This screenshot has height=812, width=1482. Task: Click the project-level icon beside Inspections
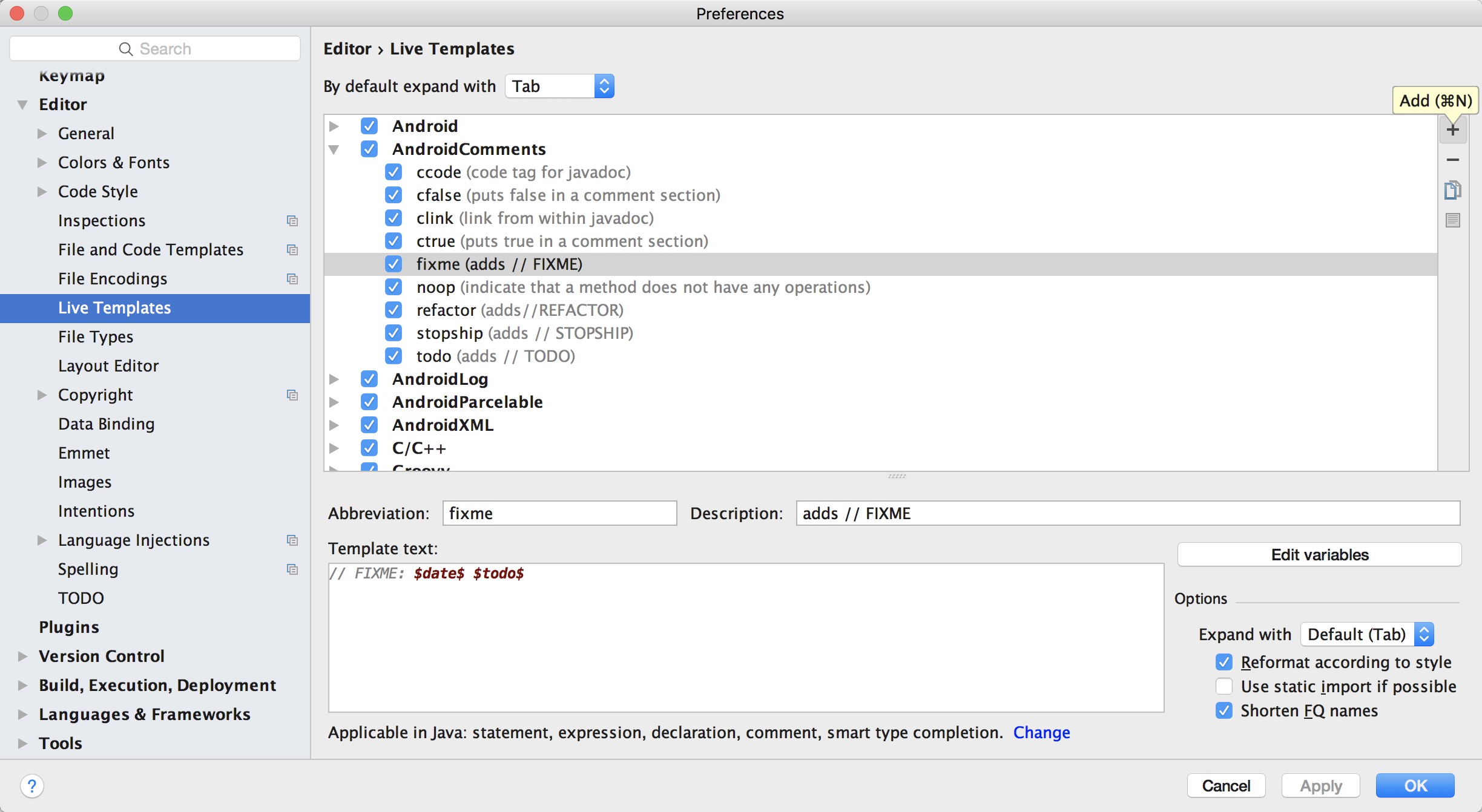pyautogui.click(x=292, y=221)
